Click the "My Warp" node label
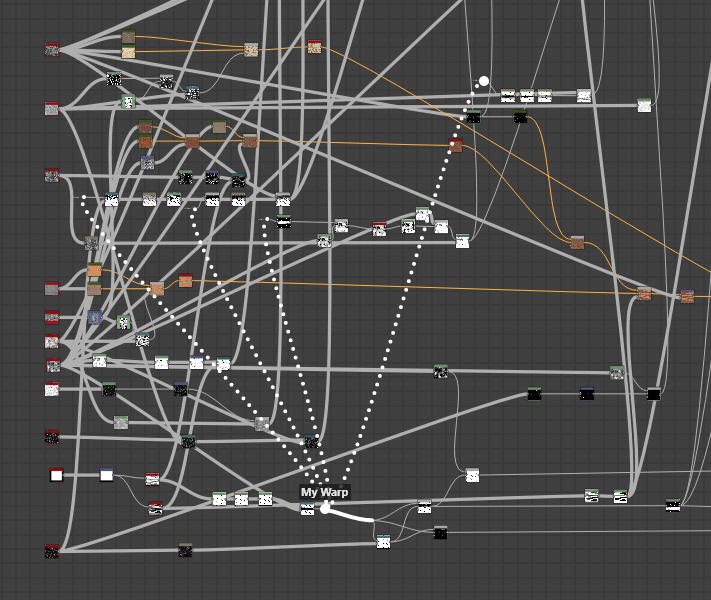Image resolution: width=711 pixels, height=600 pixels. (x=325, y=492)
